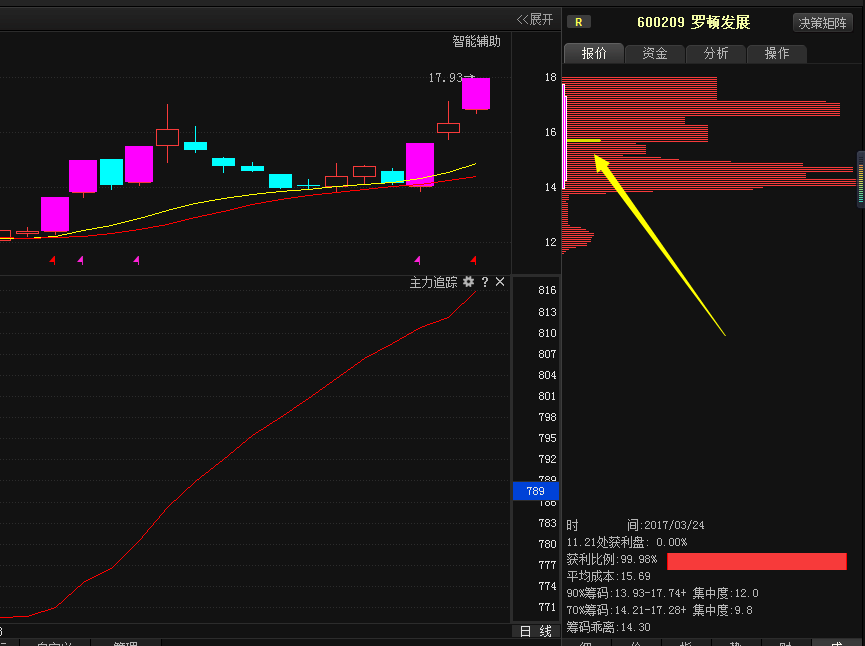Switch to the 资金 tab

click(655, 53)
